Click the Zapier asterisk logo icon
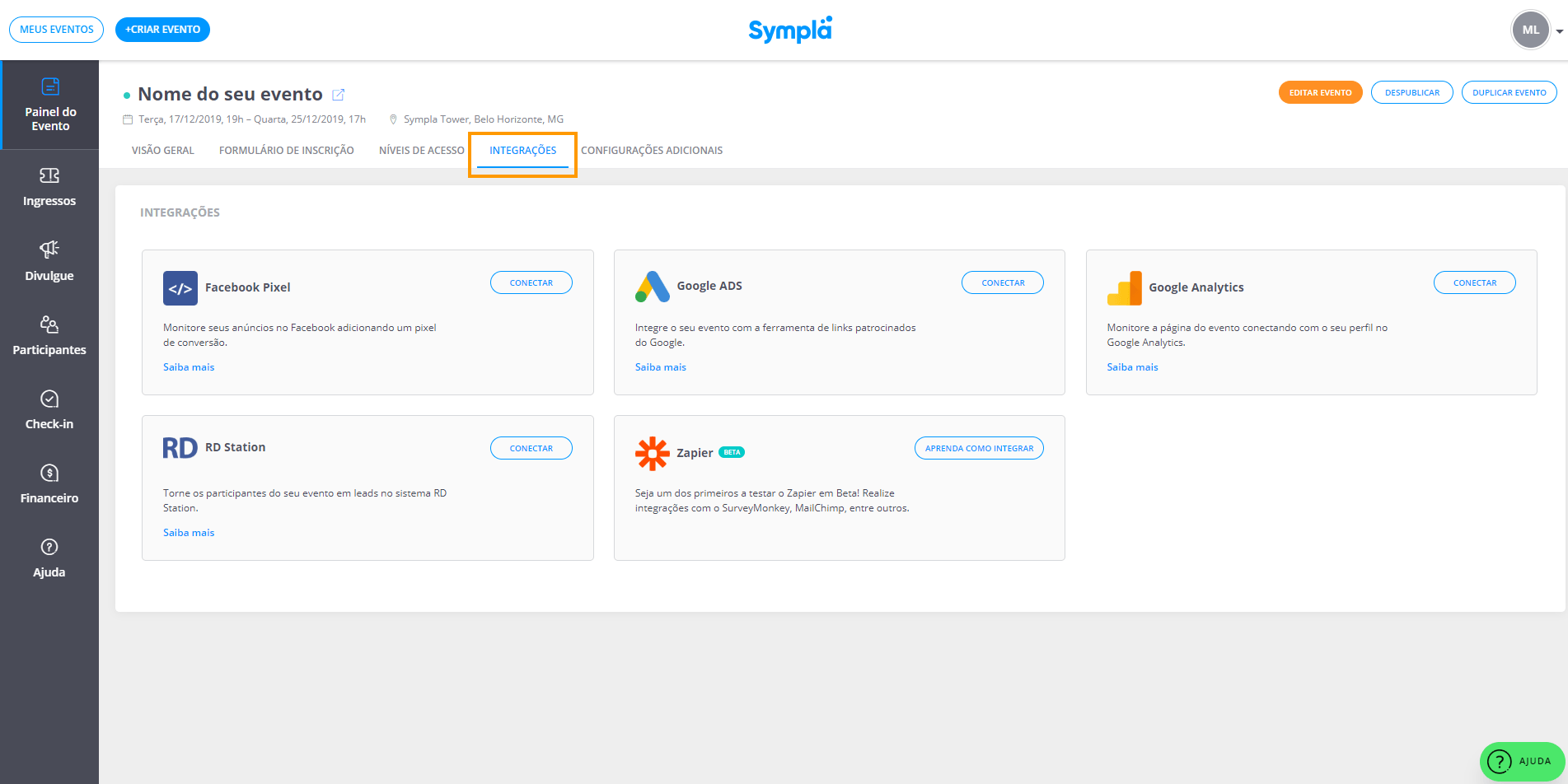 [652, 453]
